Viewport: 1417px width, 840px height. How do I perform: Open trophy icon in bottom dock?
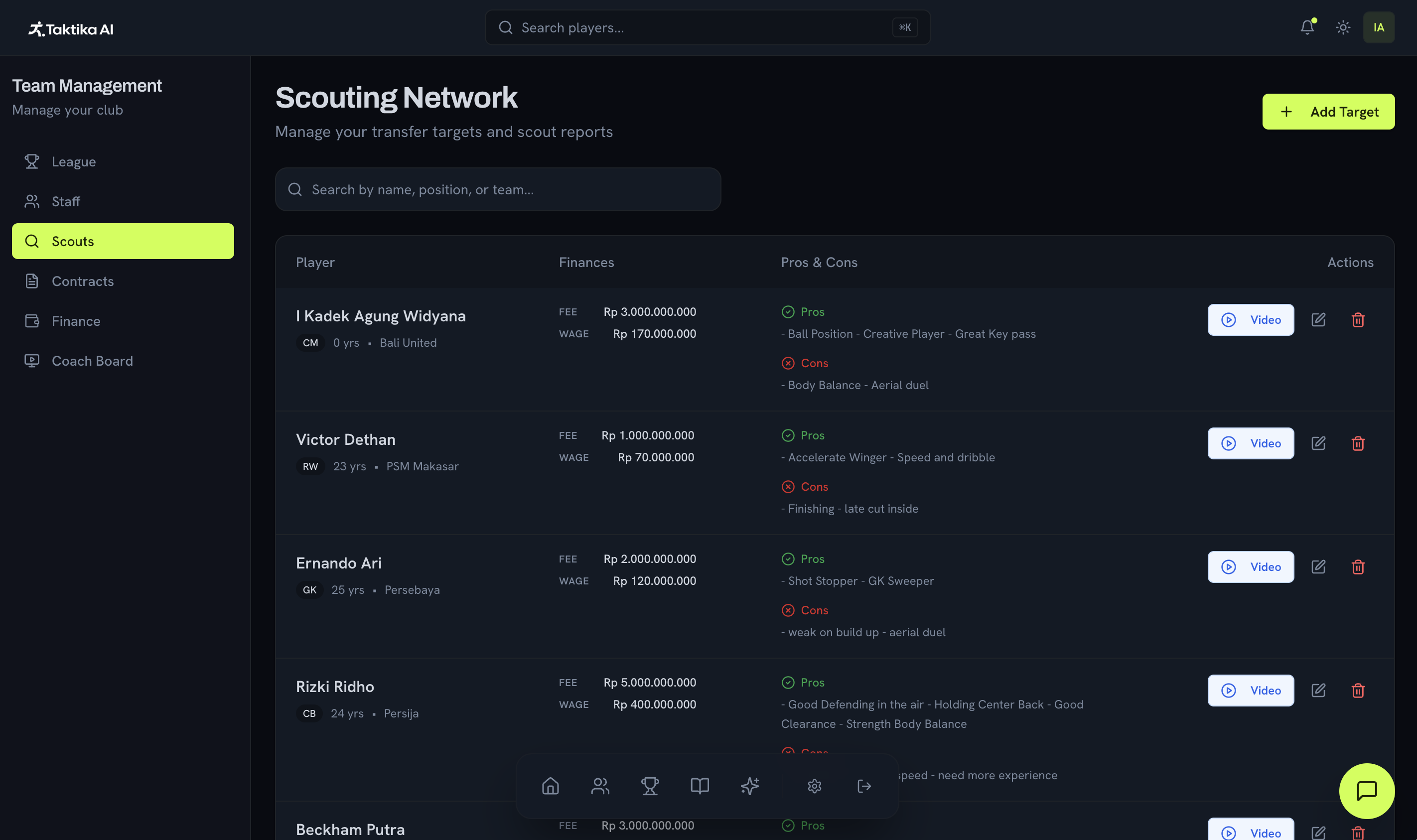pos(650,786)
